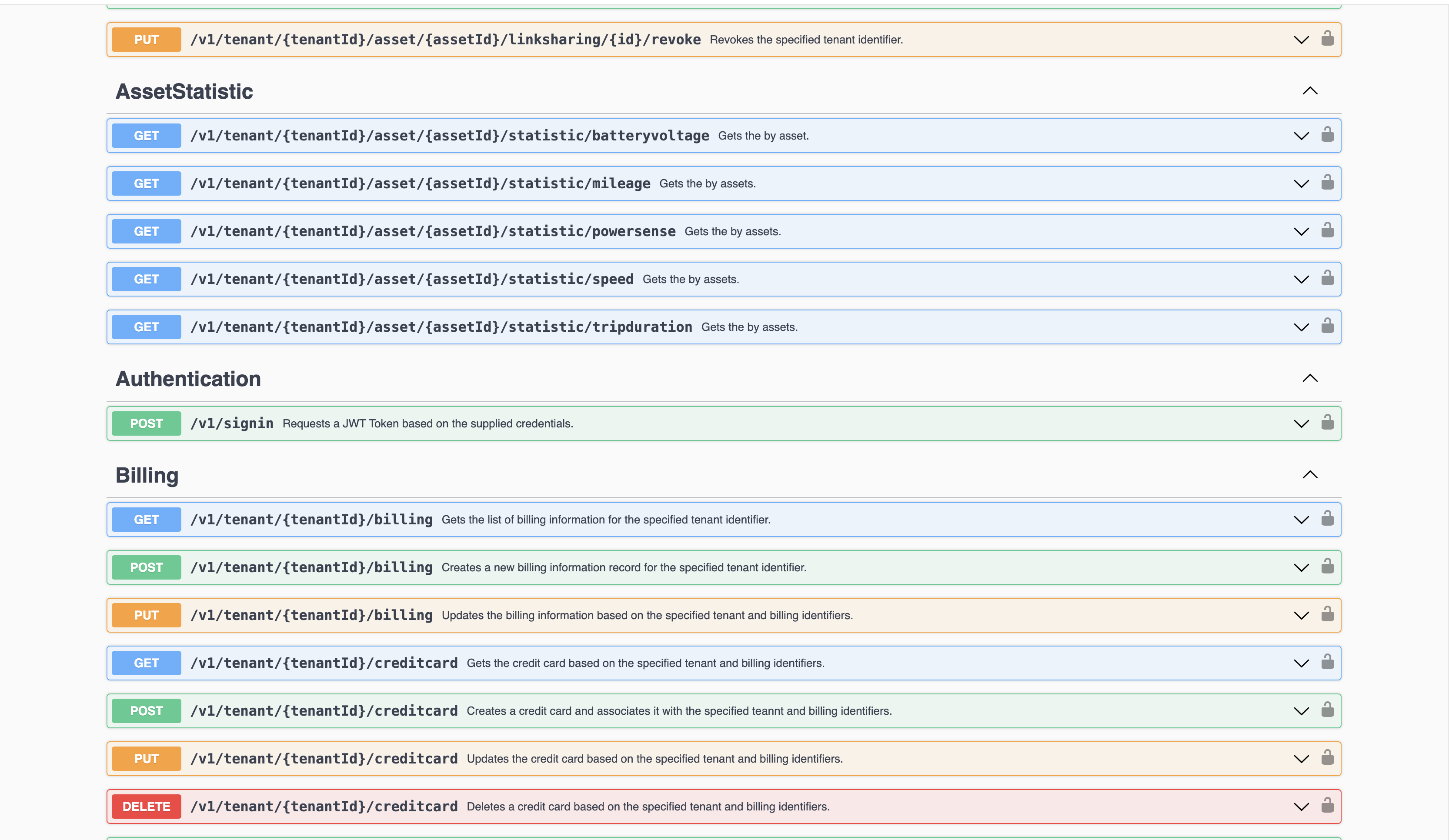Click the Billing section heading
This screenshot has width=1449, height=840.
point(147,475)
